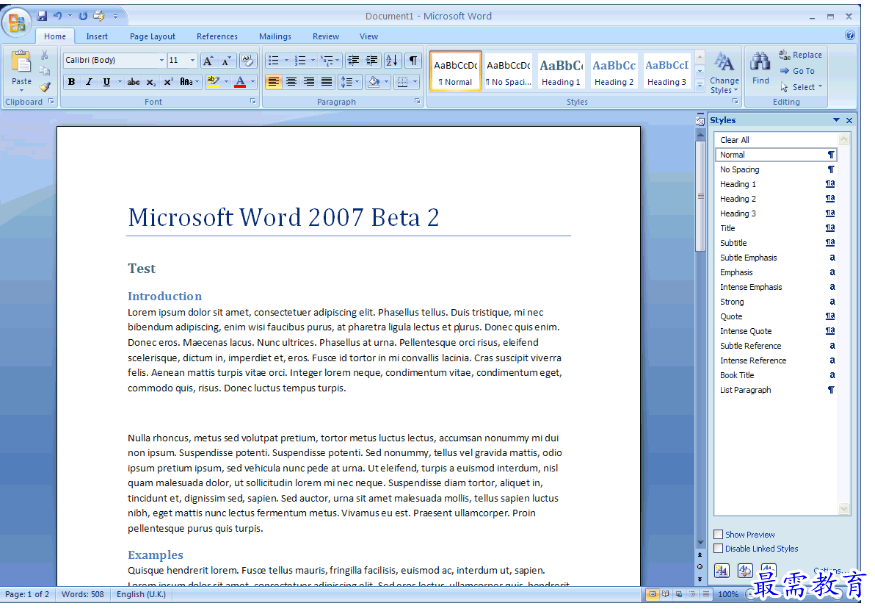Expand Styles gallery more arrow
Image resolution: width=875 pixels, height=616 pixels.
pos(700,85)
